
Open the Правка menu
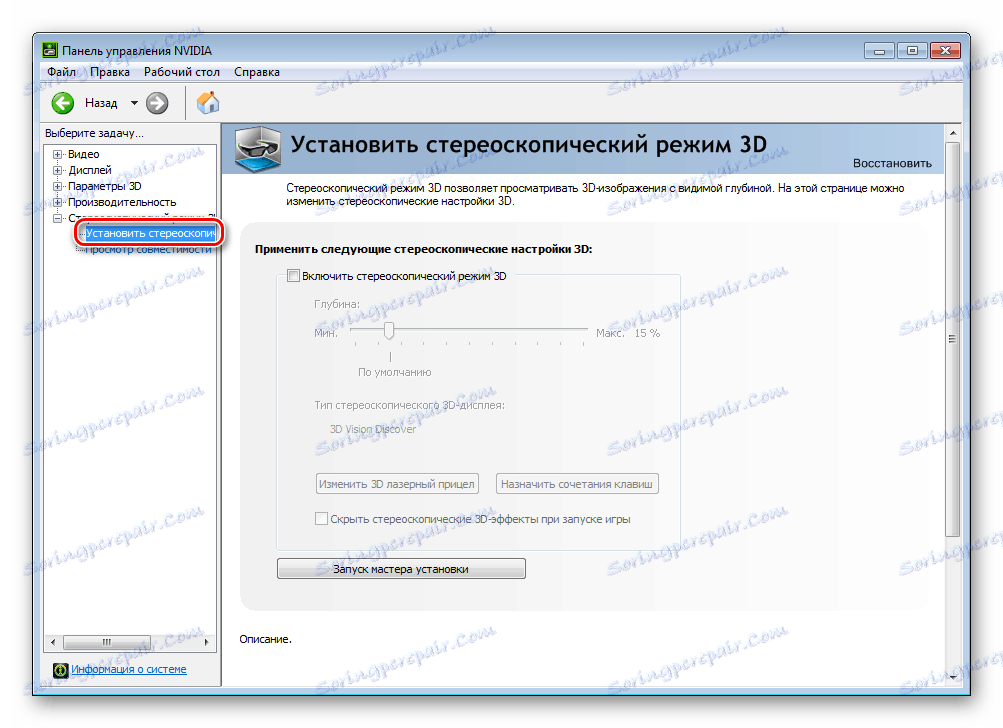(110, 72)
